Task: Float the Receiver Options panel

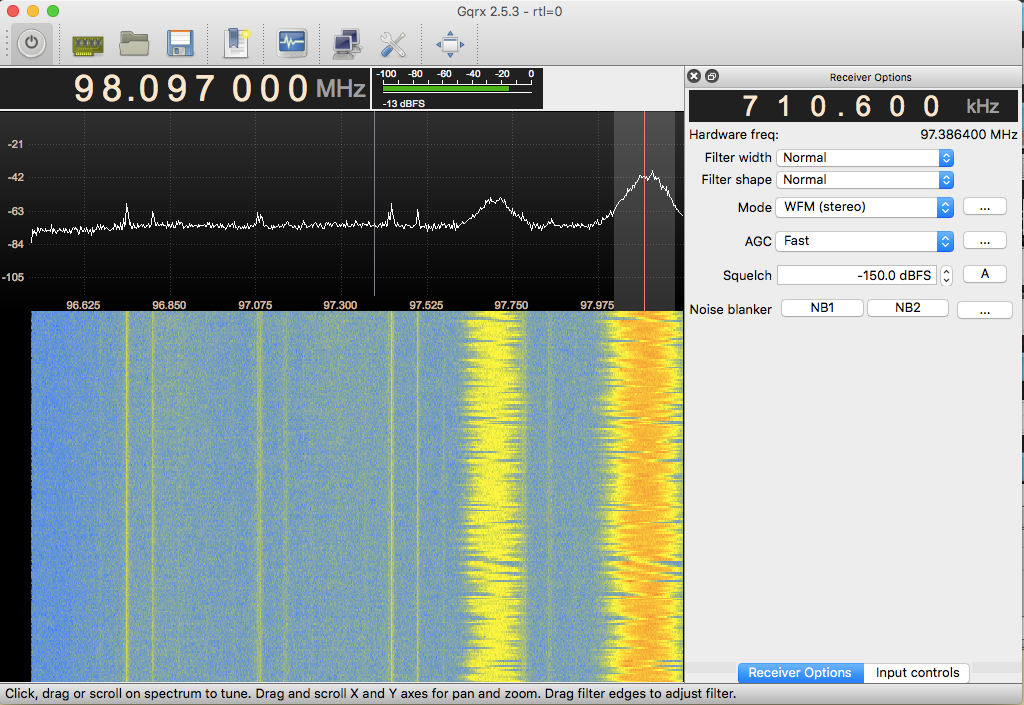Action: [712, 77]
